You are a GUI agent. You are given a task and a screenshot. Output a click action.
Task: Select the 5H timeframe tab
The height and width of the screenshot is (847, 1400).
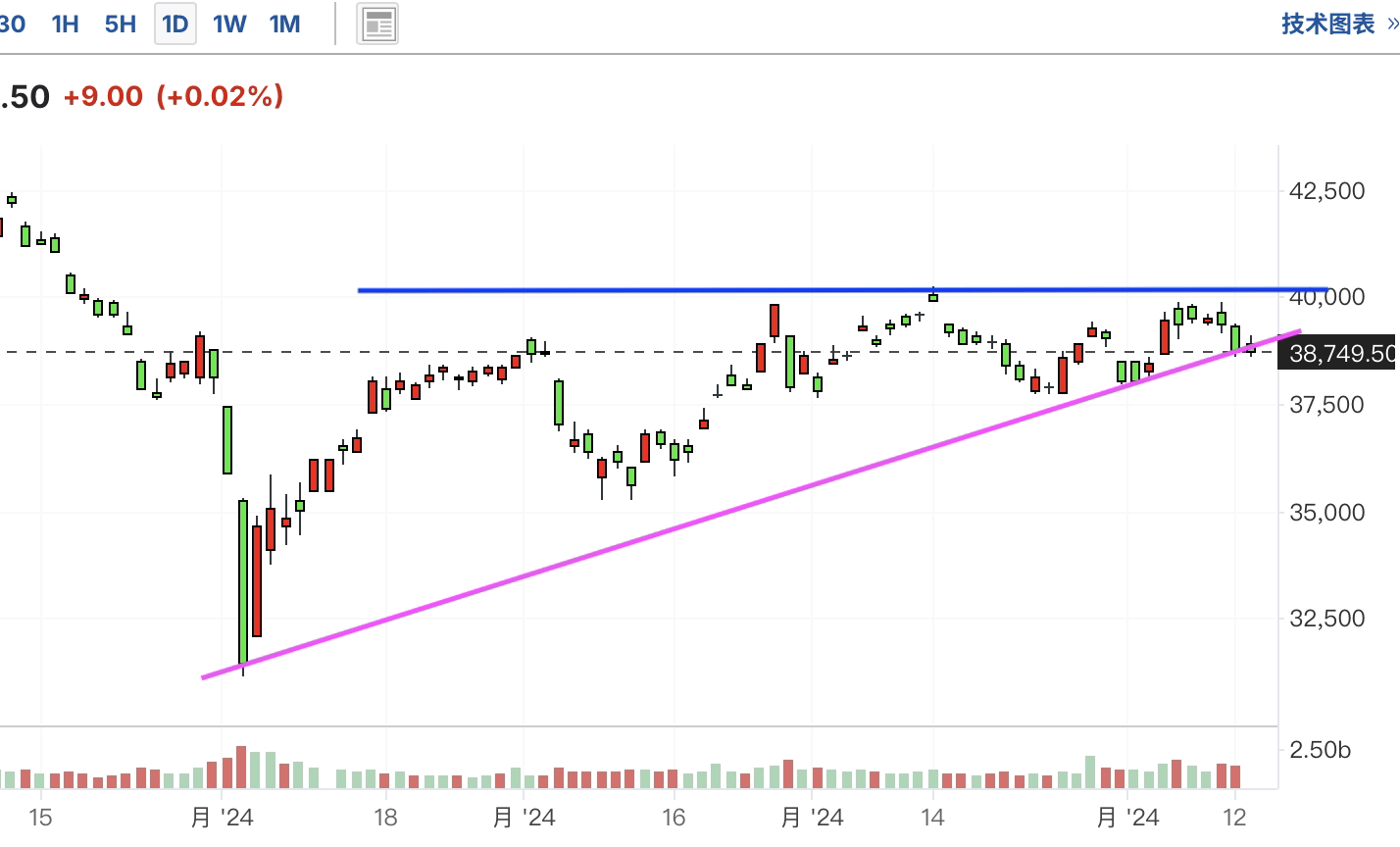[x=121, y=24]
